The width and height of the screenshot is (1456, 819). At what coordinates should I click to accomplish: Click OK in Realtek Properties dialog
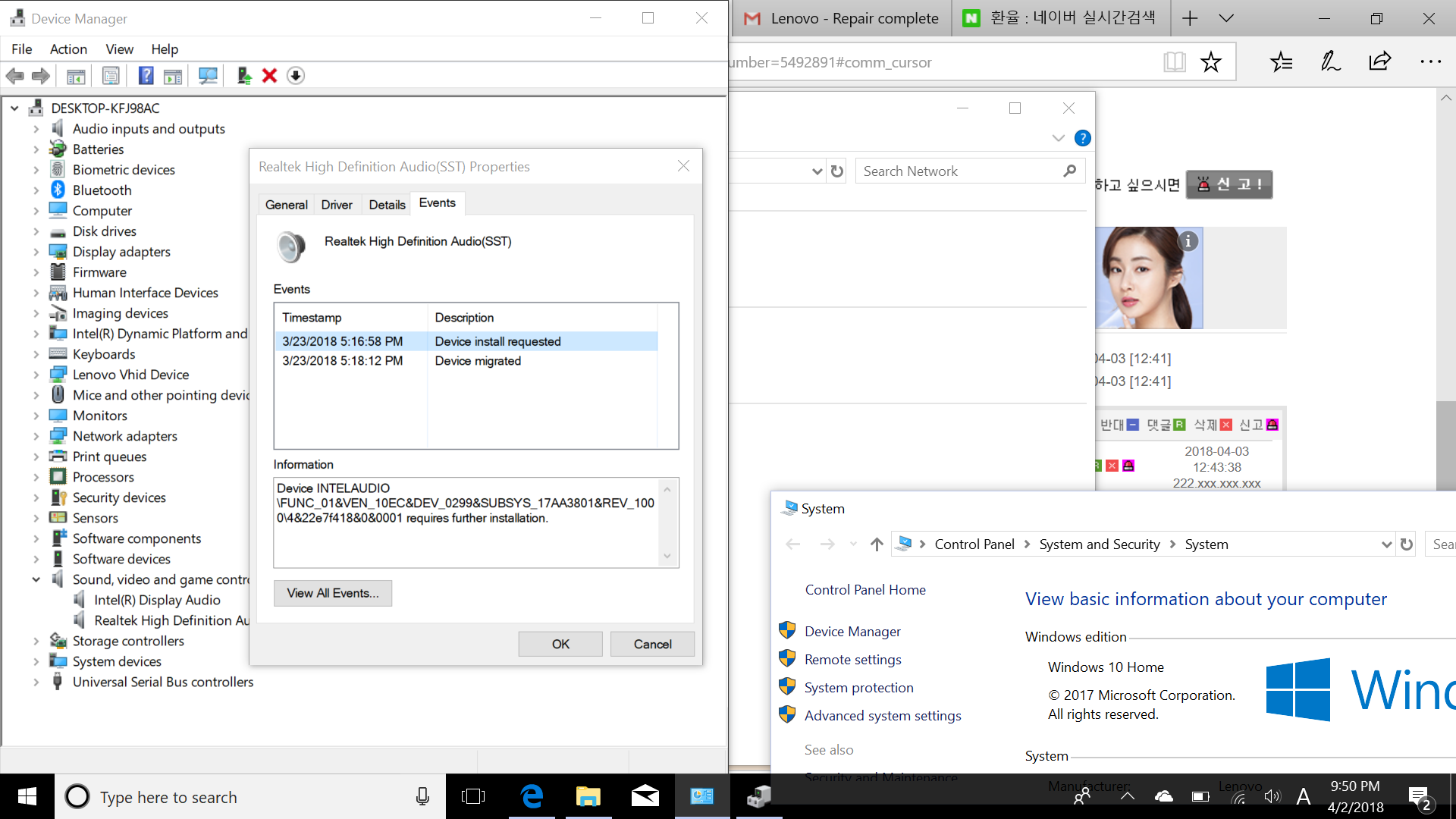(x=560, y=644)
